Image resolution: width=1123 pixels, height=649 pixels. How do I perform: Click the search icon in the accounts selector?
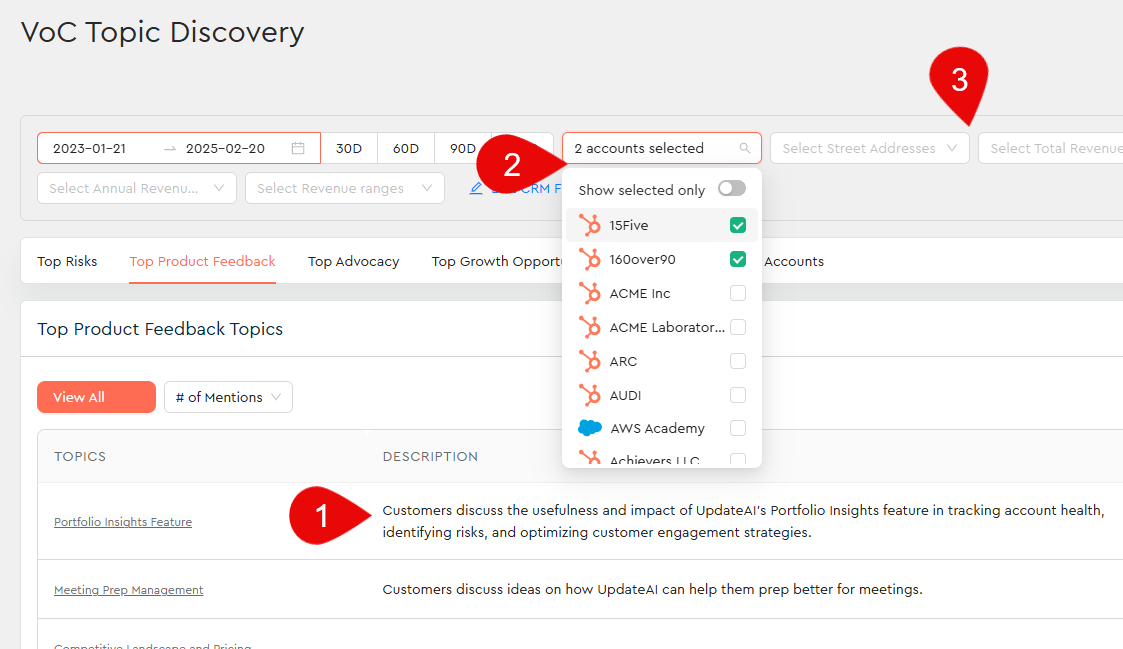(745, 148)
